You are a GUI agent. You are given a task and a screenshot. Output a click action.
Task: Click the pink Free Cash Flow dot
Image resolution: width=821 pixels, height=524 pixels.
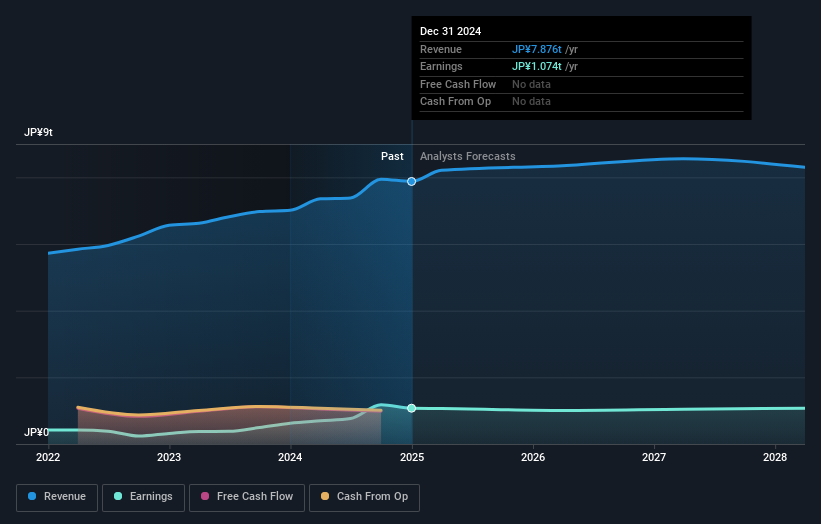point(205,496)
